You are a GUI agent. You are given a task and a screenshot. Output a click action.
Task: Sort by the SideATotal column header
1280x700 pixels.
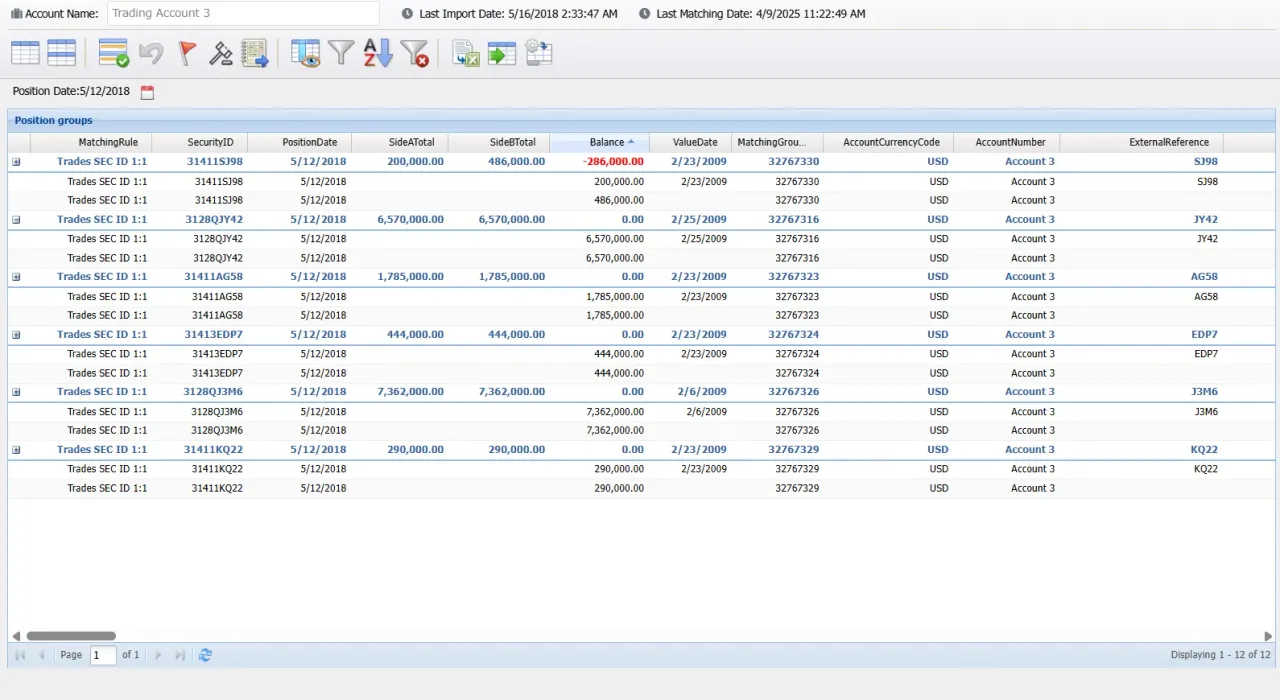pos(400,142)
